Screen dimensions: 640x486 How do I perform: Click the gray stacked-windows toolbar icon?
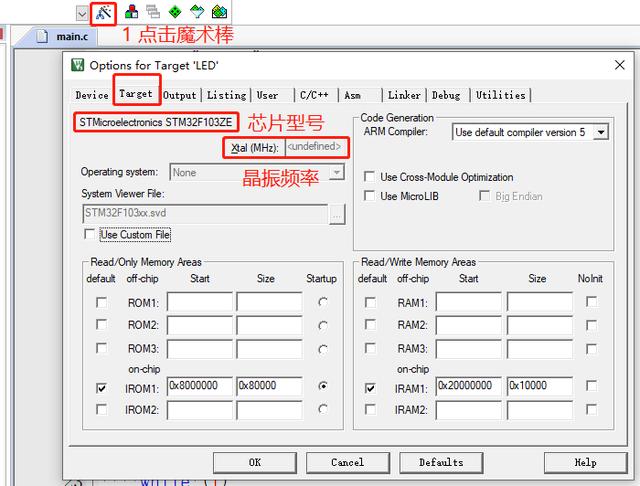[x=153, y=12]
